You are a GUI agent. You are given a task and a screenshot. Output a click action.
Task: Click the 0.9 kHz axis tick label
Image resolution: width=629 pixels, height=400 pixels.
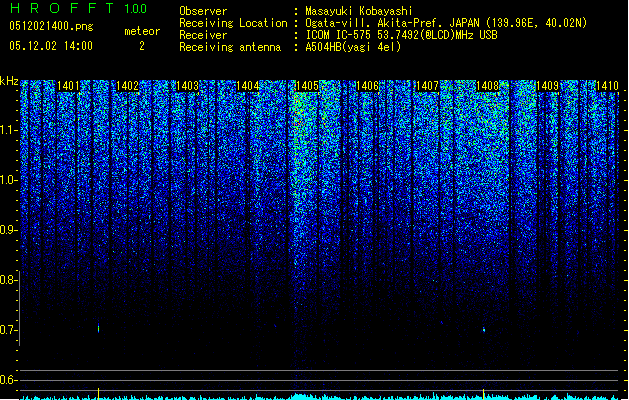9,230
